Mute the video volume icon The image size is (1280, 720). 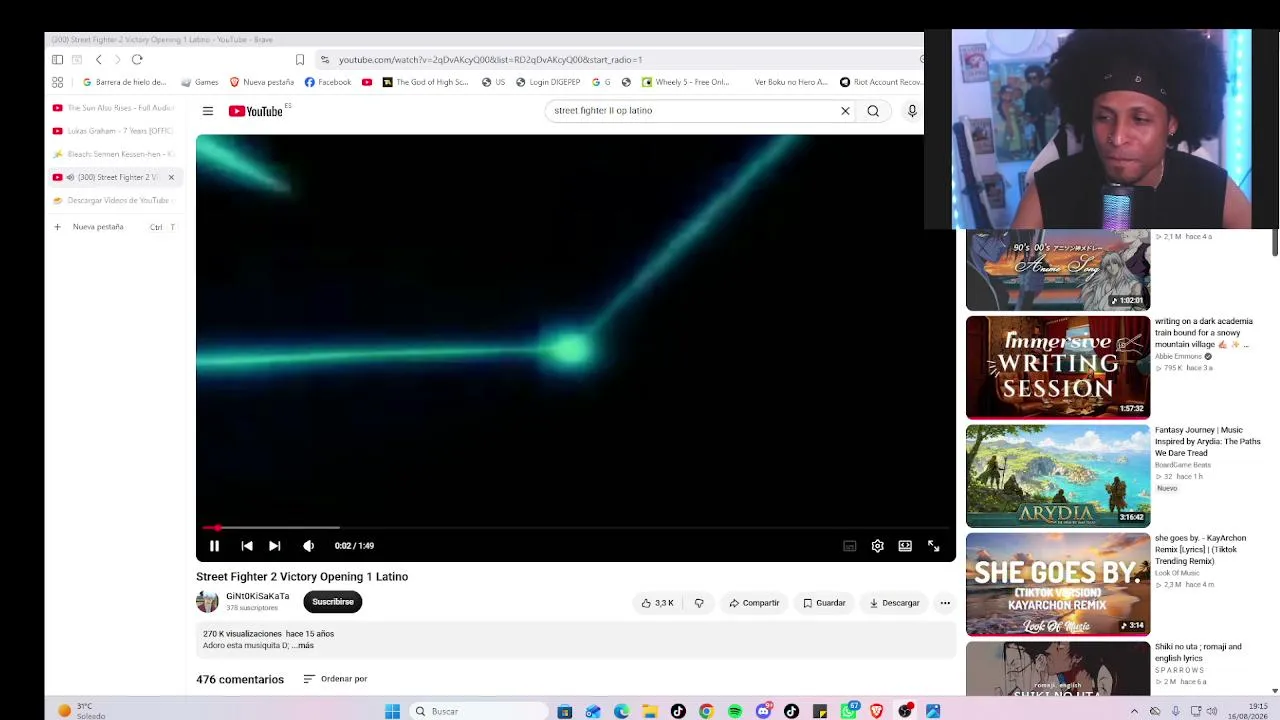308,546
